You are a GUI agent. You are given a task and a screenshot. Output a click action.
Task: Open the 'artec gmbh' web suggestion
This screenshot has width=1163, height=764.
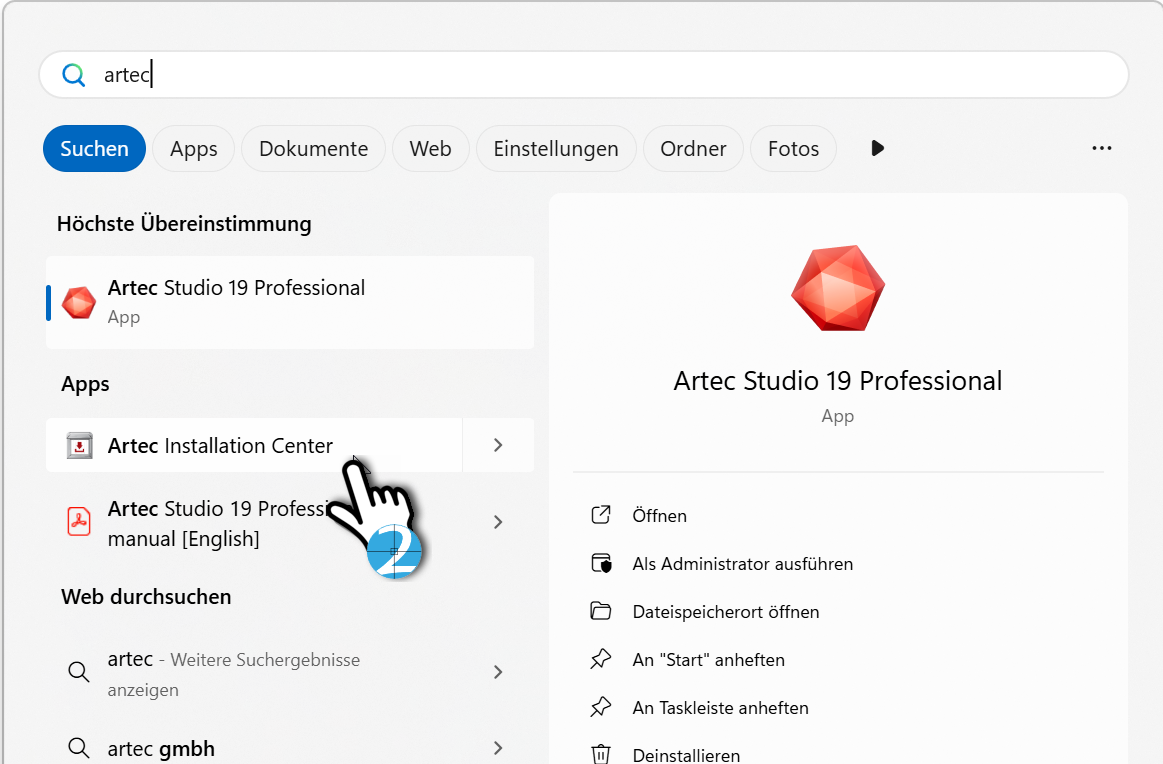point(254,748)
